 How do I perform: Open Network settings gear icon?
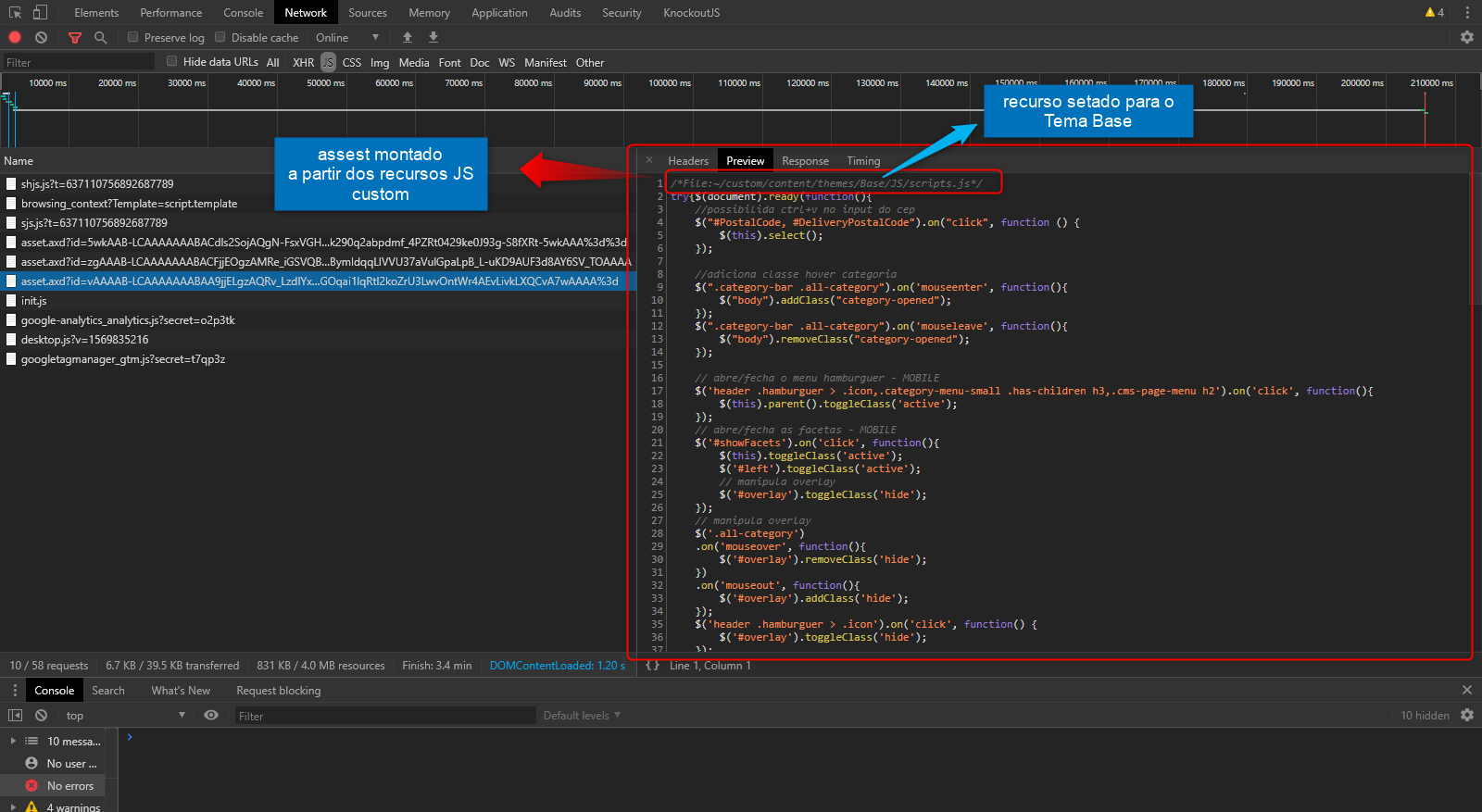pyautogui.click(x=1467, y=37)
